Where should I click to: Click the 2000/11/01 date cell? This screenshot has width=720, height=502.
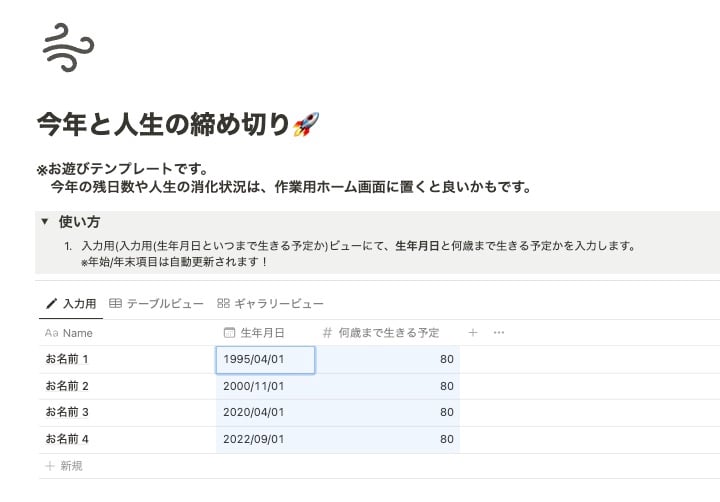tap(265, 386)
